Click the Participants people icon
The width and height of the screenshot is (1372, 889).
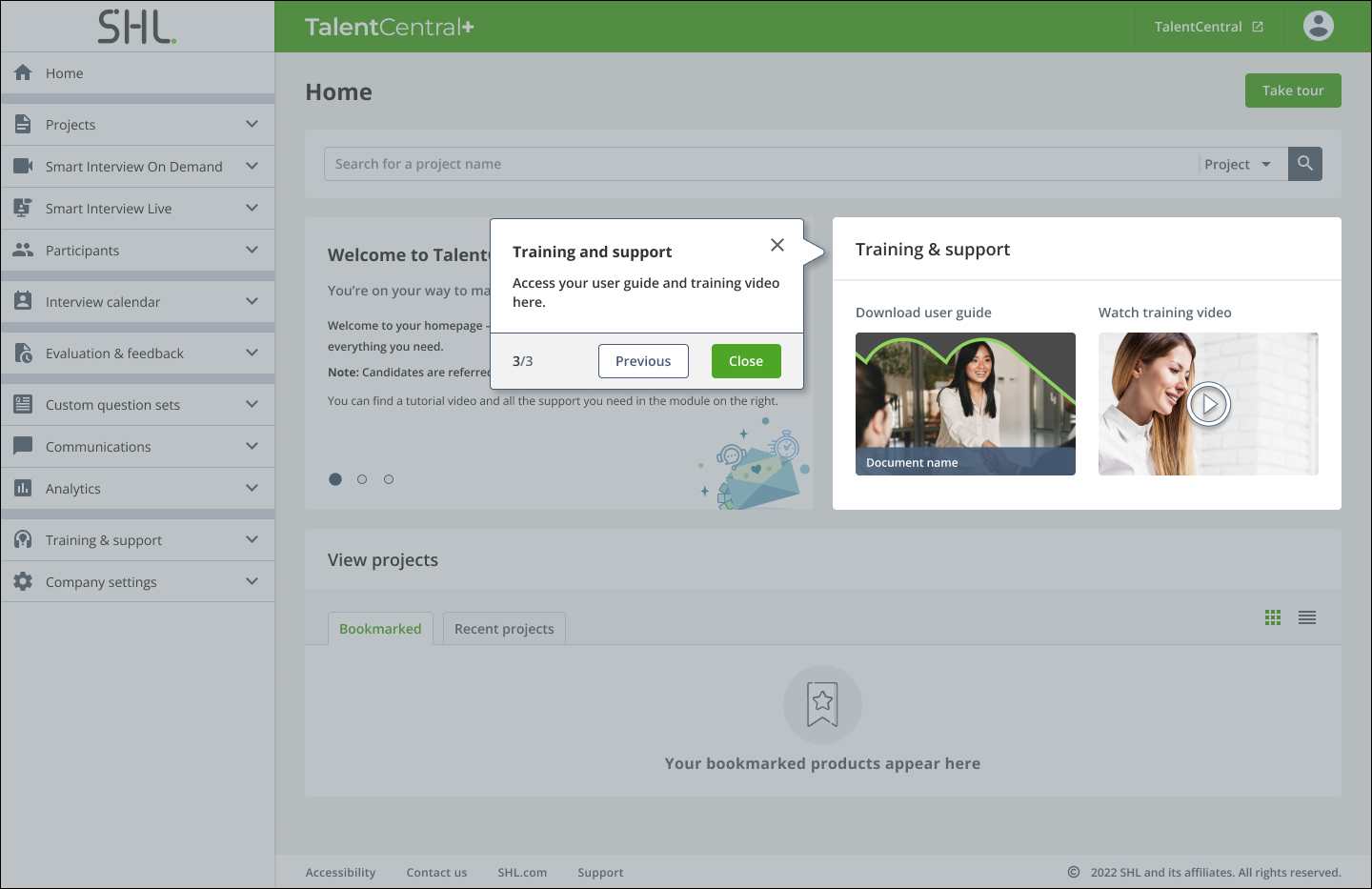[x=23, y=250]
